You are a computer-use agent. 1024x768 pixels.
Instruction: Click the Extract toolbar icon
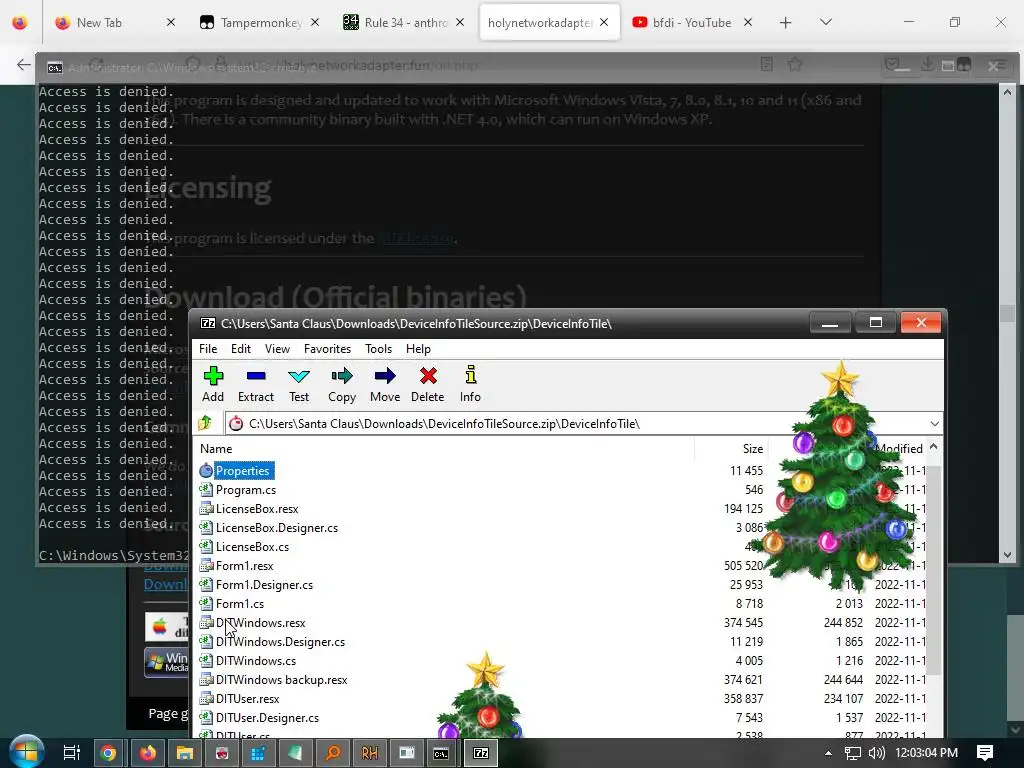pyautogui.click(x=256, y=384)
